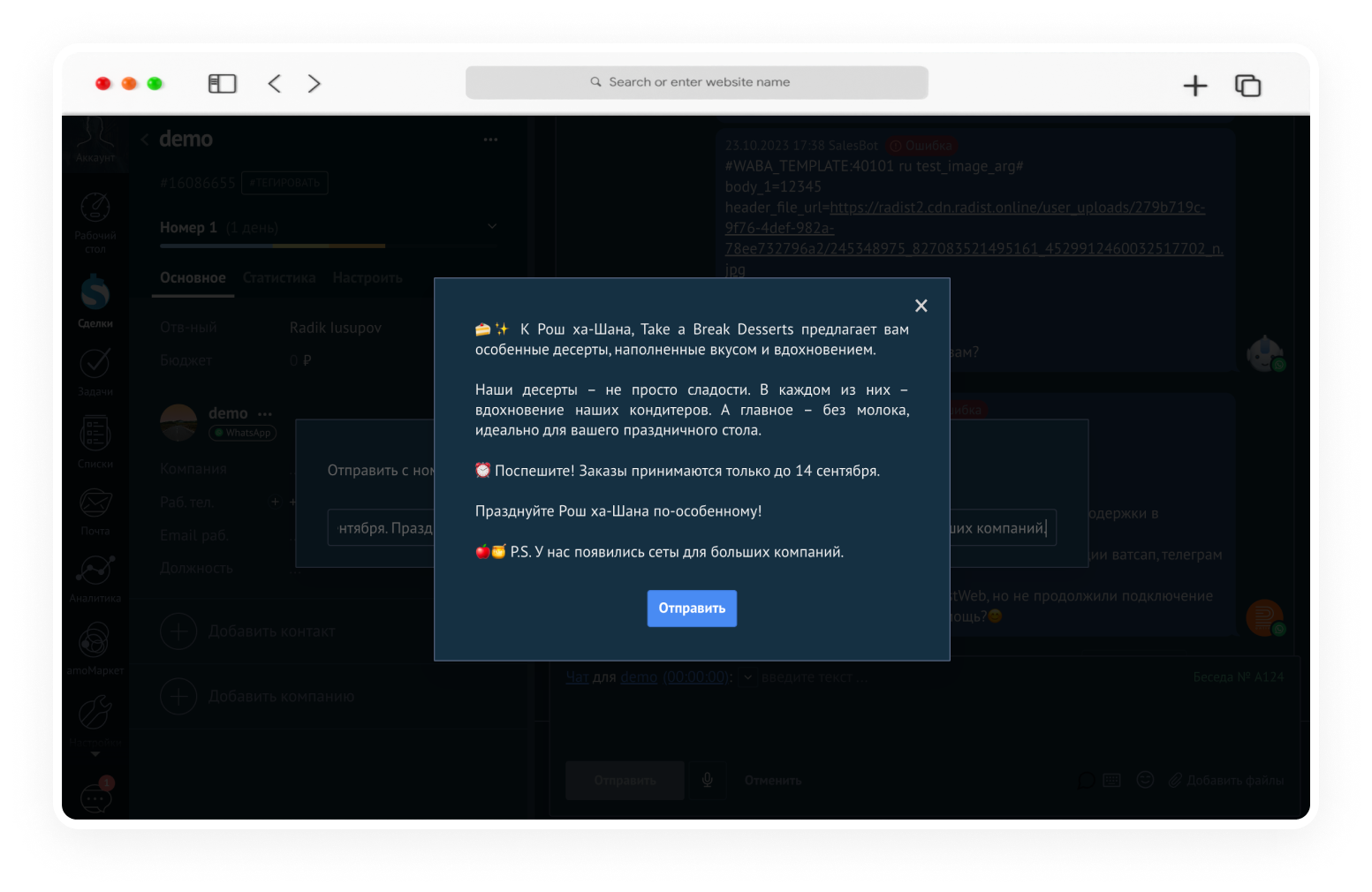
Task: Close the message preview dialog
Action: coord(921,306)
